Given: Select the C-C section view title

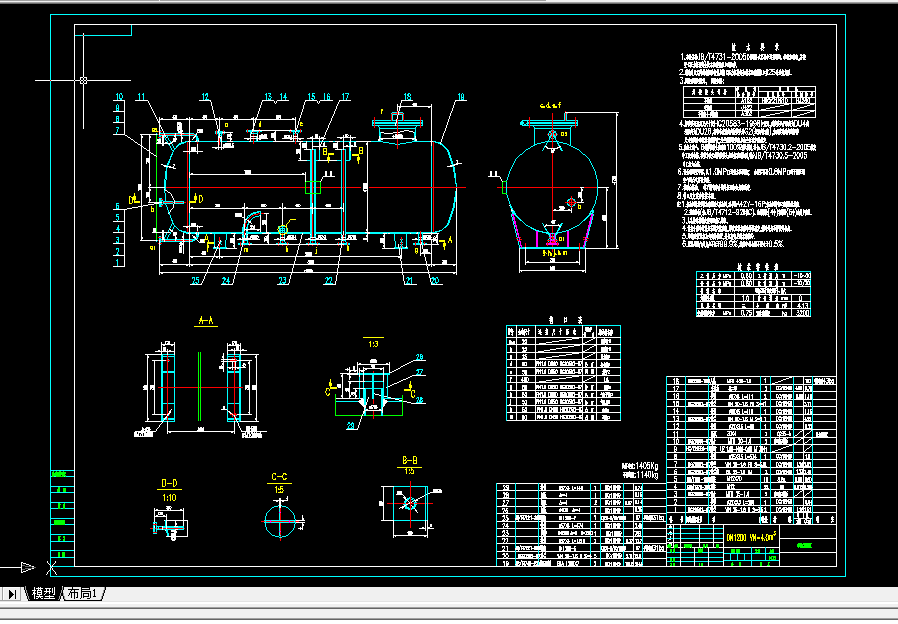Looking at the screenshot, I should [x=280, y=478].
